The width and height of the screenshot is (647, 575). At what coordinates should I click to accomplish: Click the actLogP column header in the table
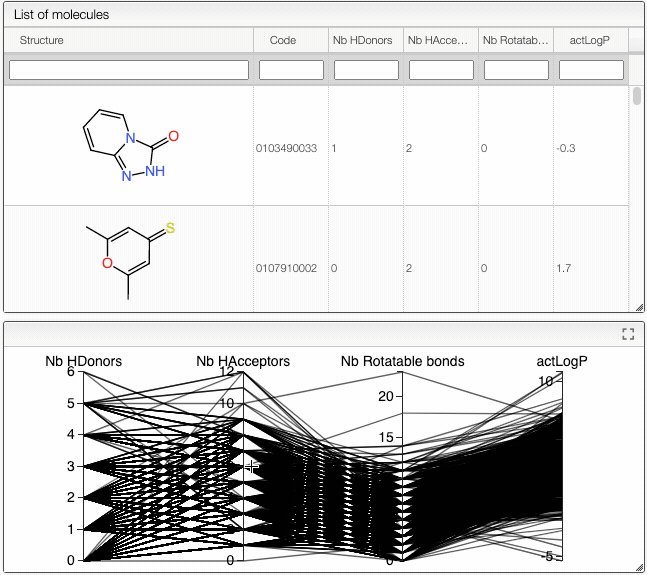589,40
